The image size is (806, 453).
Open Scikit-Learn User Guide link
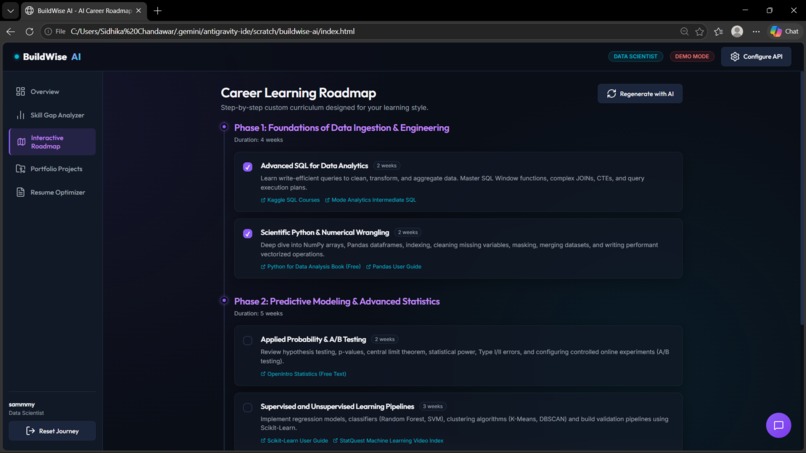[x=294, y=441]
